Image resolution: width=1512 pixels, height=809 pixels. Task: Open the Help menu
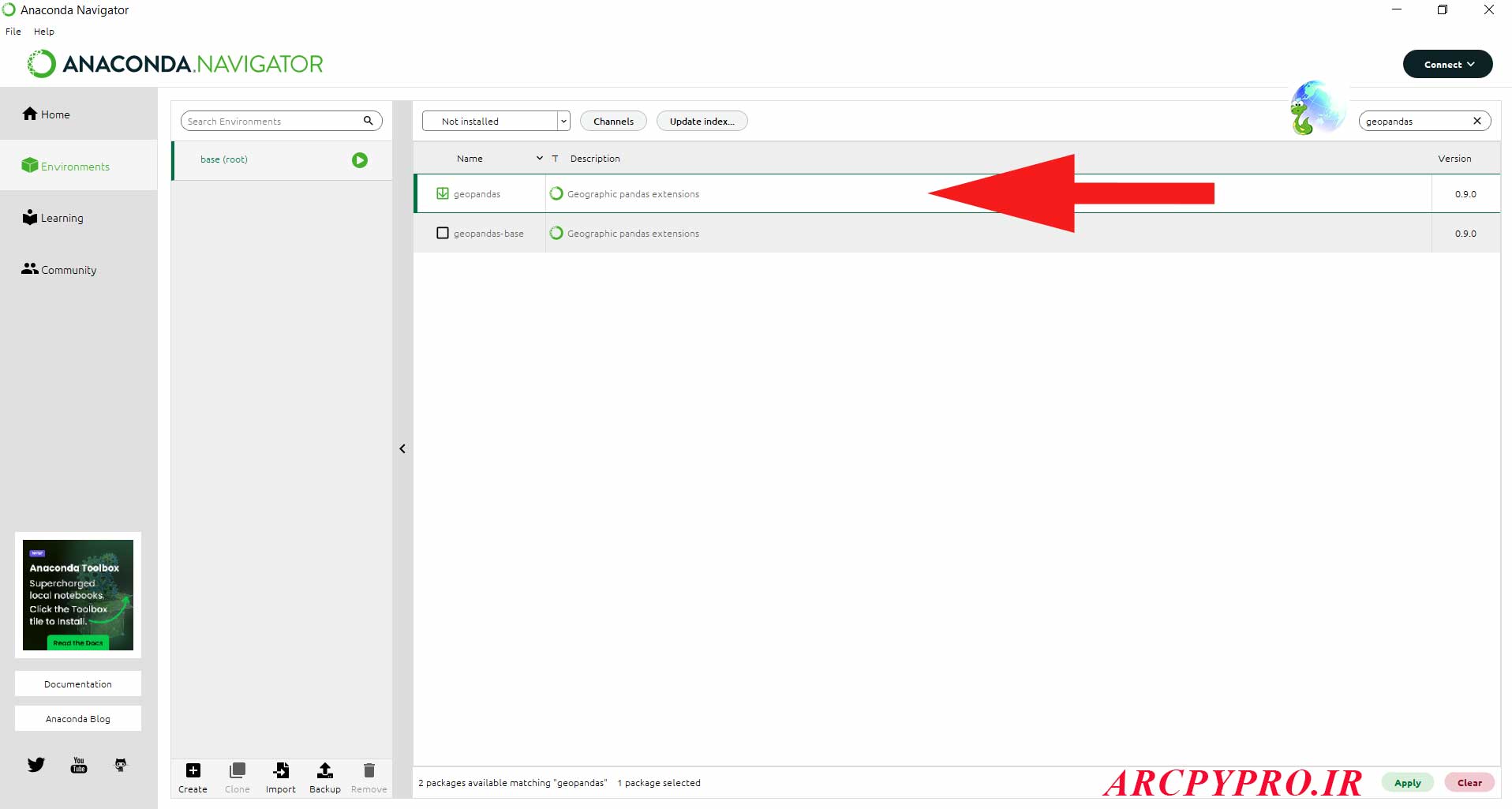[x=44, y=32]
